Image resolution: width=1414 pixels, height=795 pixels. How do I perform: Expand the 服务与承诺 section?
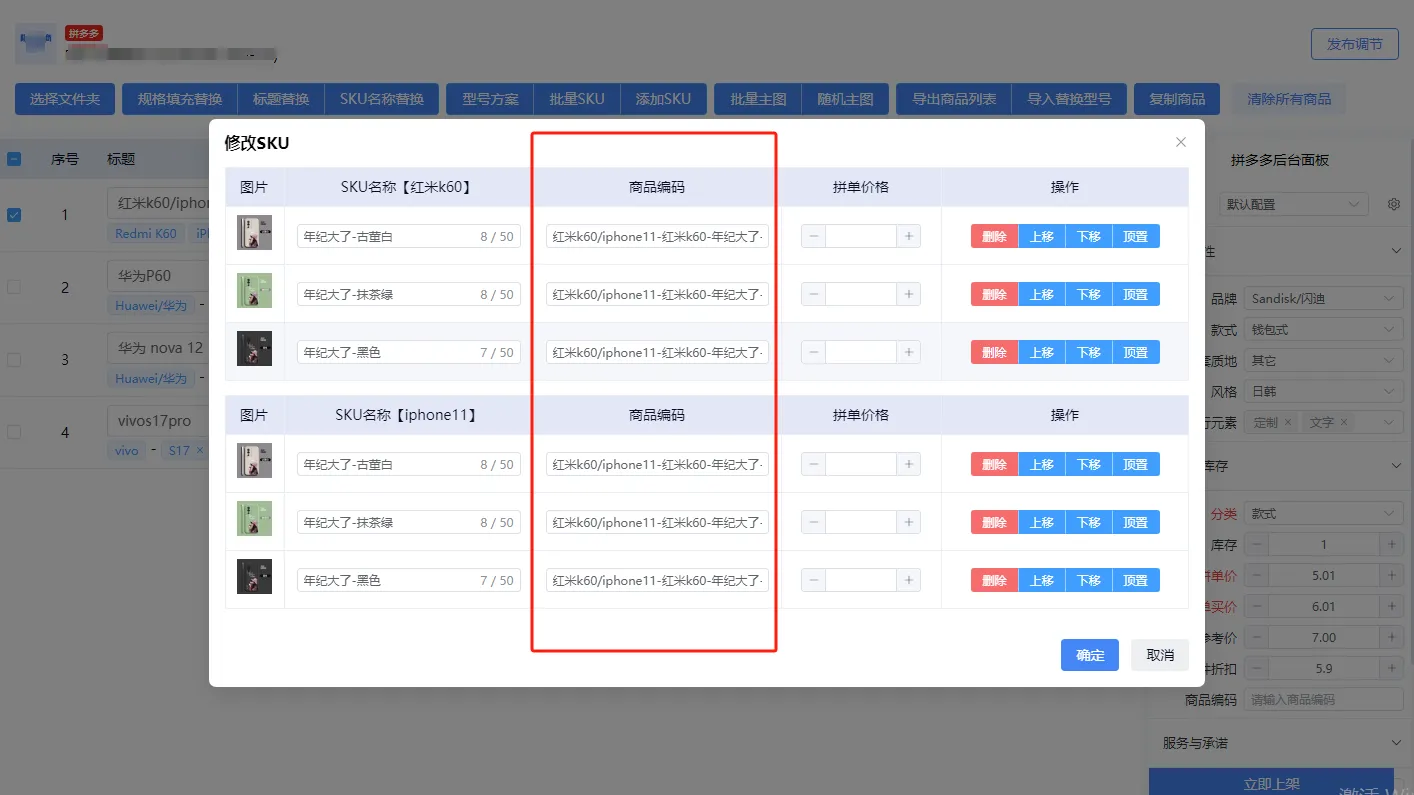point(1280,743)
